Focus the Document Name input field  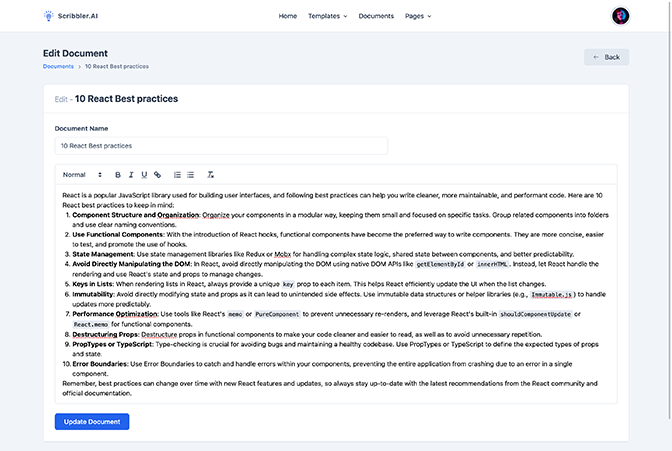point(221,146)
